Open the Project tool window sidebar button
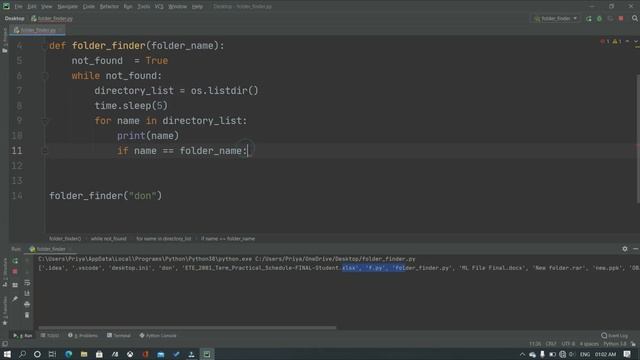640x360 pixels. click(x=4, y=40)
